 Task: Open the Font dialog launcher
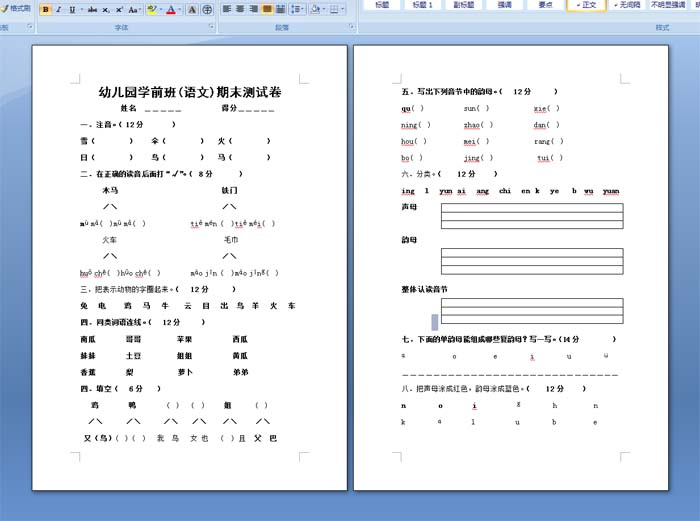click(211, 27)
